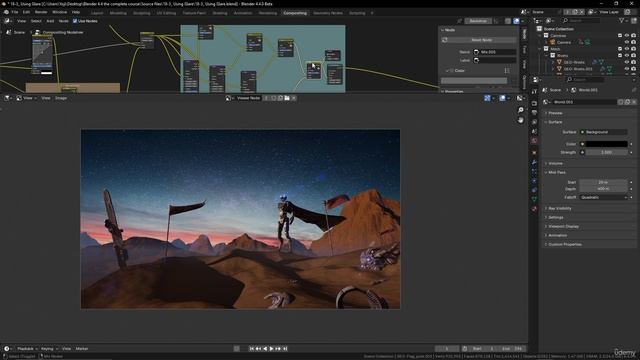This screenshot has height=360, width=640.
Task: Hide GEO-Rocks object with eye icon
Action: 627,62
